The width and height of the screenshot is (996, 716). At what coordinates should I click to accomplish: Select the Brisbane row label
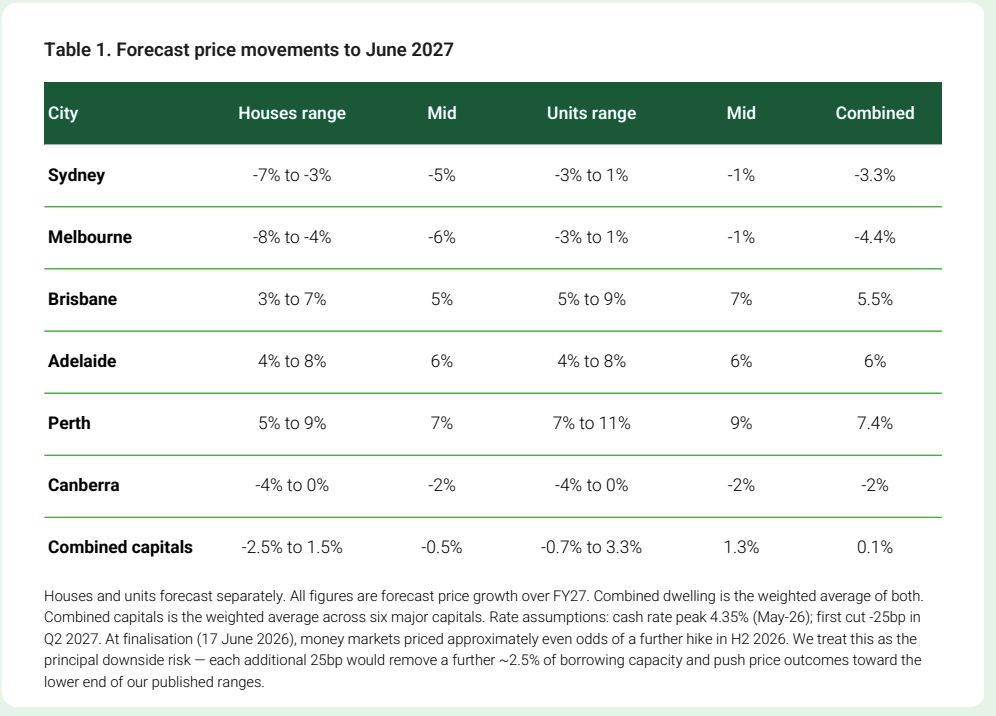click(82, 299)
